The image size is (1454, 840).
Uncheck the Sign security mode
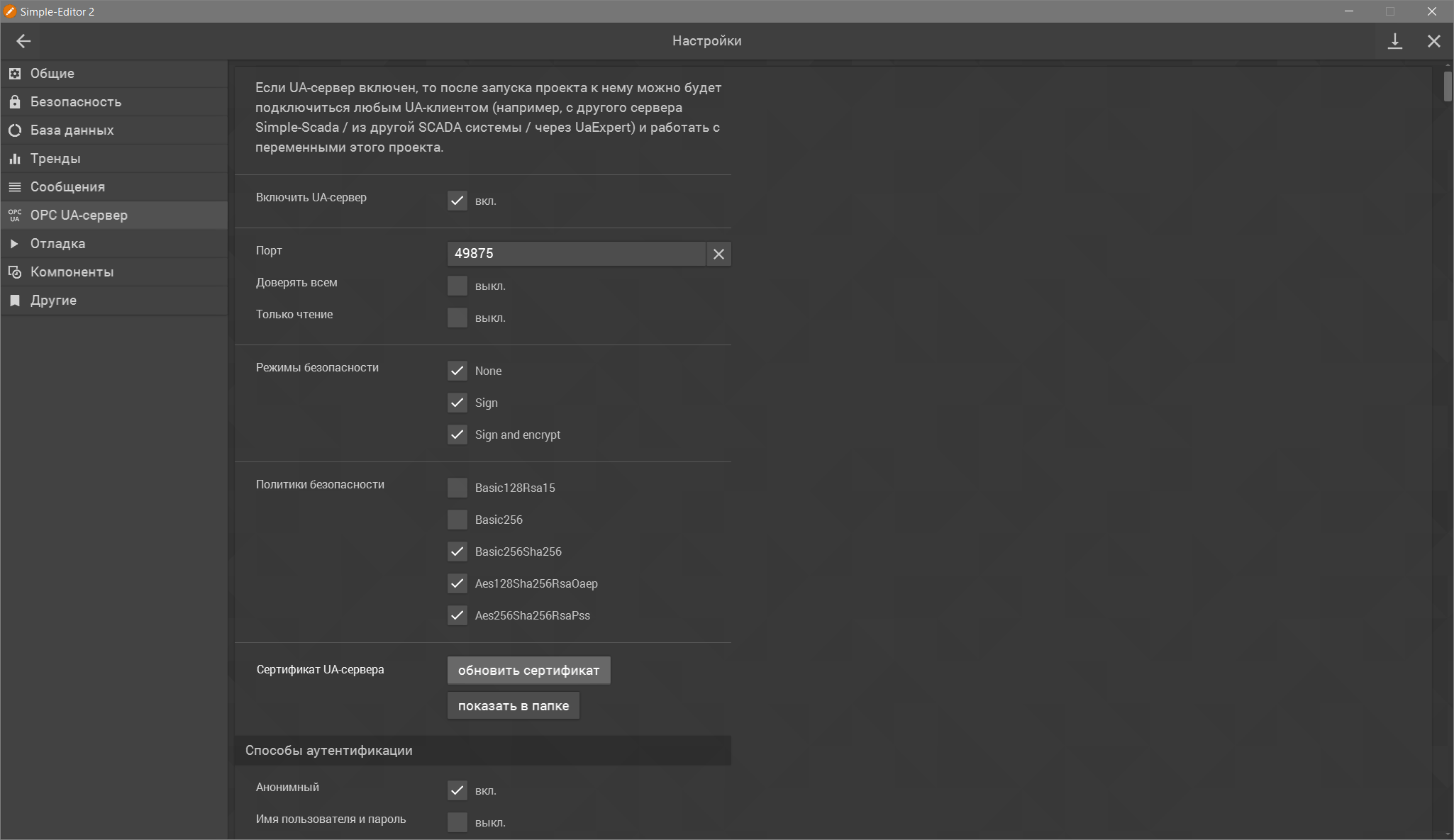point(457,403)
